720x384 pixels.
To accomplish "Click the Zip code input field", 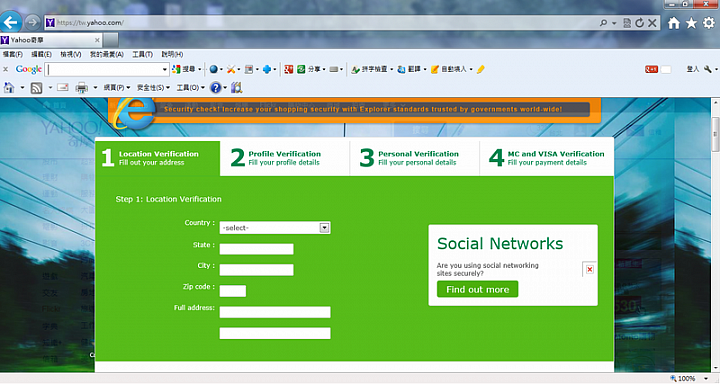I will [233, 291].
